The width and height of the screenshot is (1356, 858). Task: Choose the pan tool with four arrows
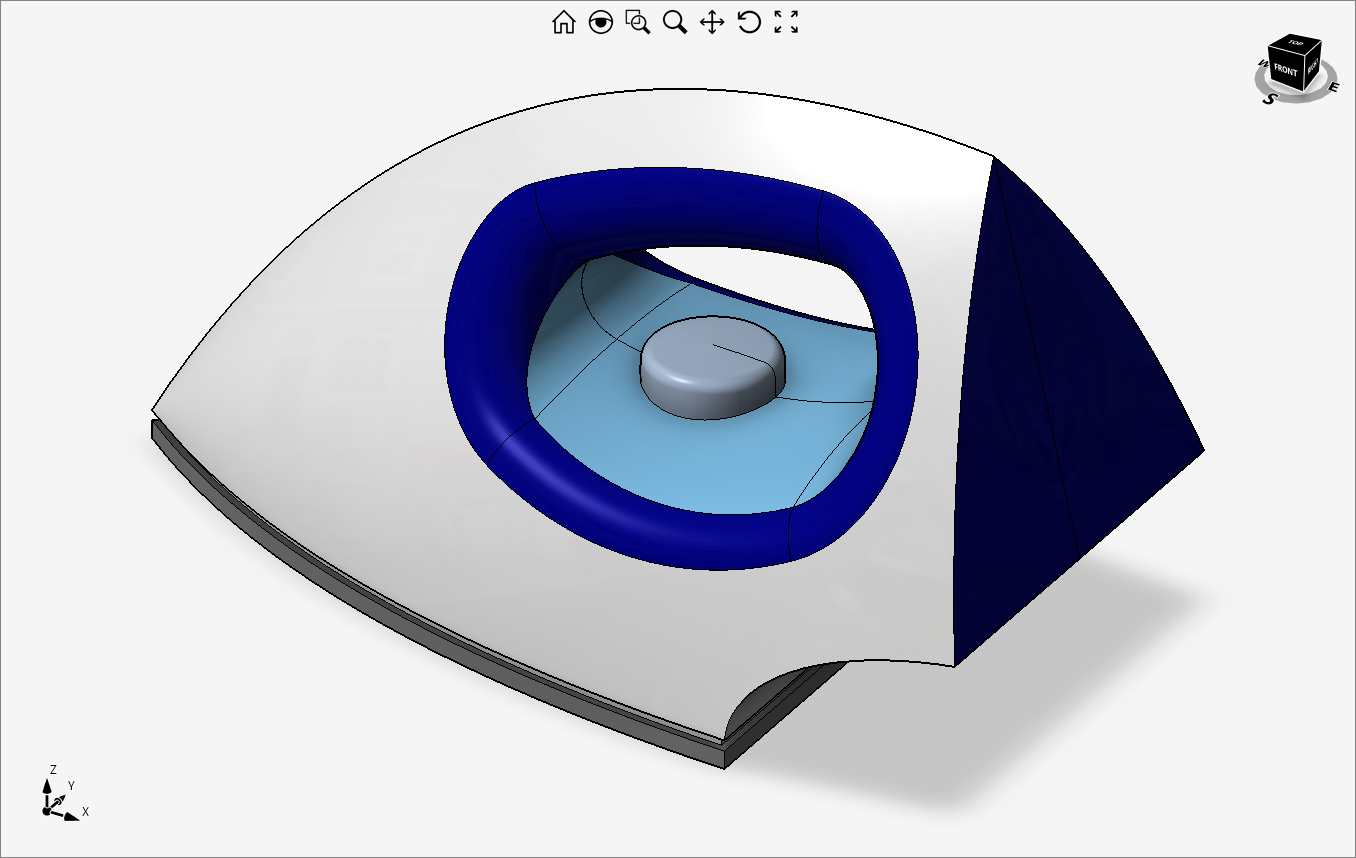pos(711,22)
